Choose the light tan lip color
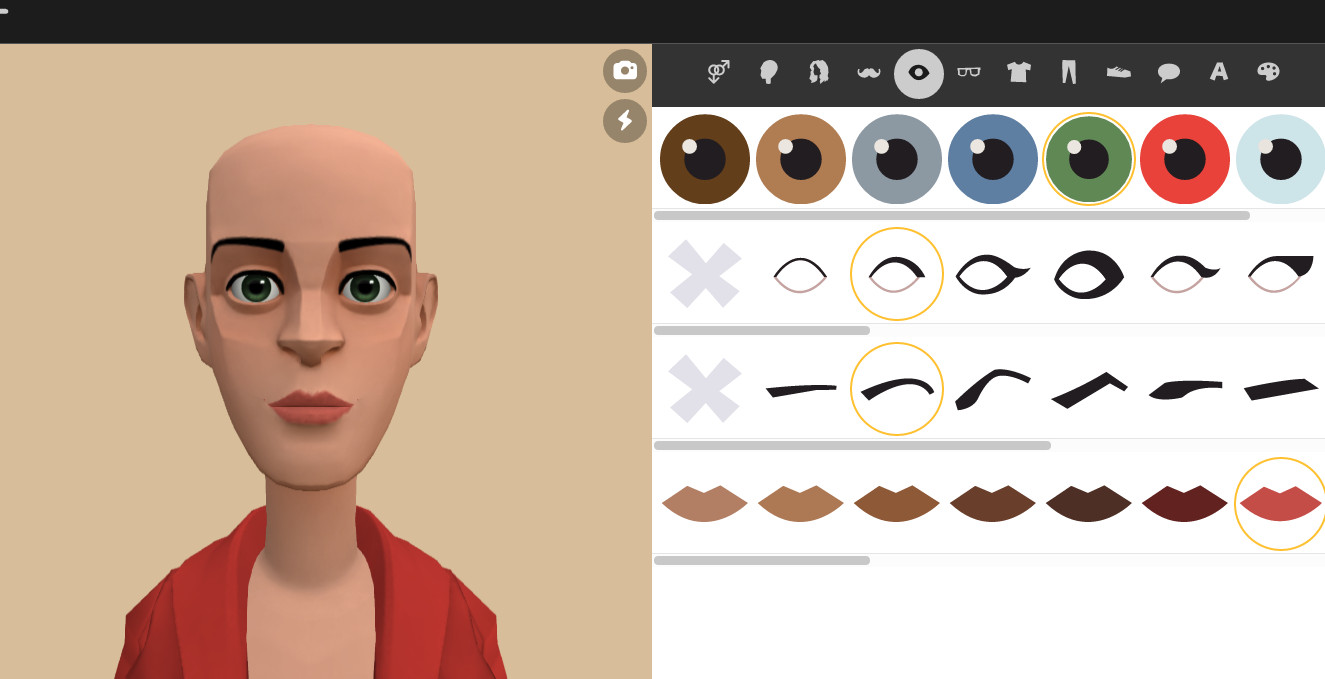Image resolution: width=1325 pixels, height=679 pixels. coord(705,504)
